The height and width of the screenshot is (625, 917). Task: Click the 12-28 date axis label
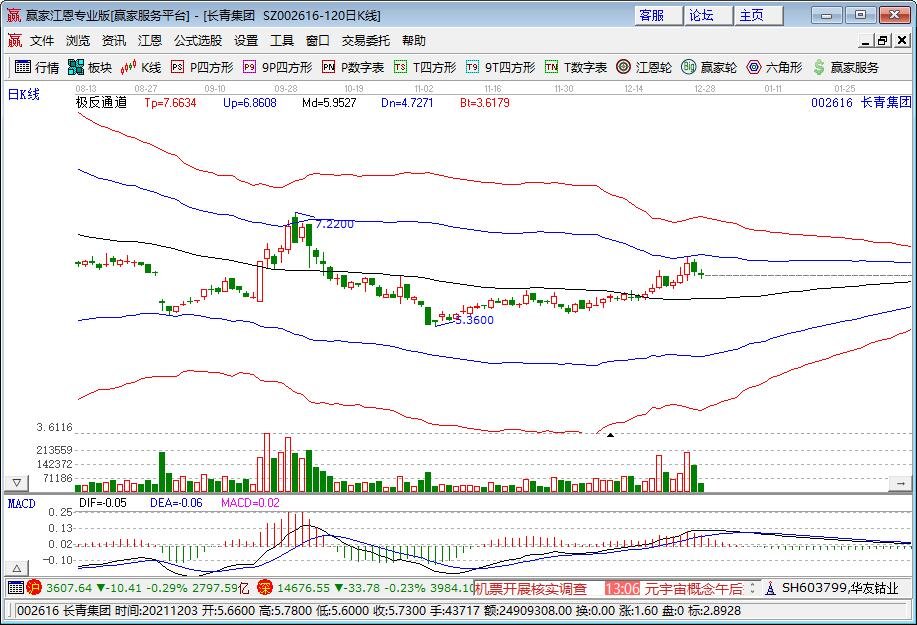tap(705, 89)
